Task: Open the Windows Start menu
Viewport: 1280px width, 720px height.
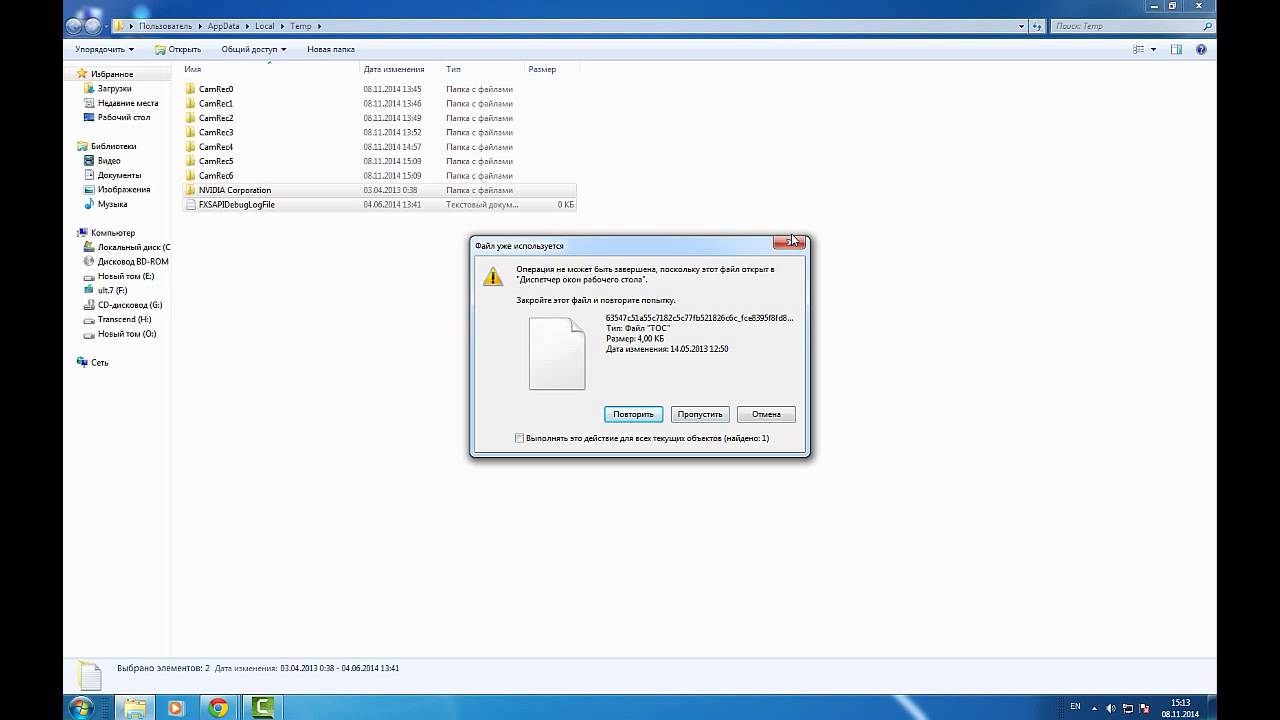Action: tap(81, 708)
